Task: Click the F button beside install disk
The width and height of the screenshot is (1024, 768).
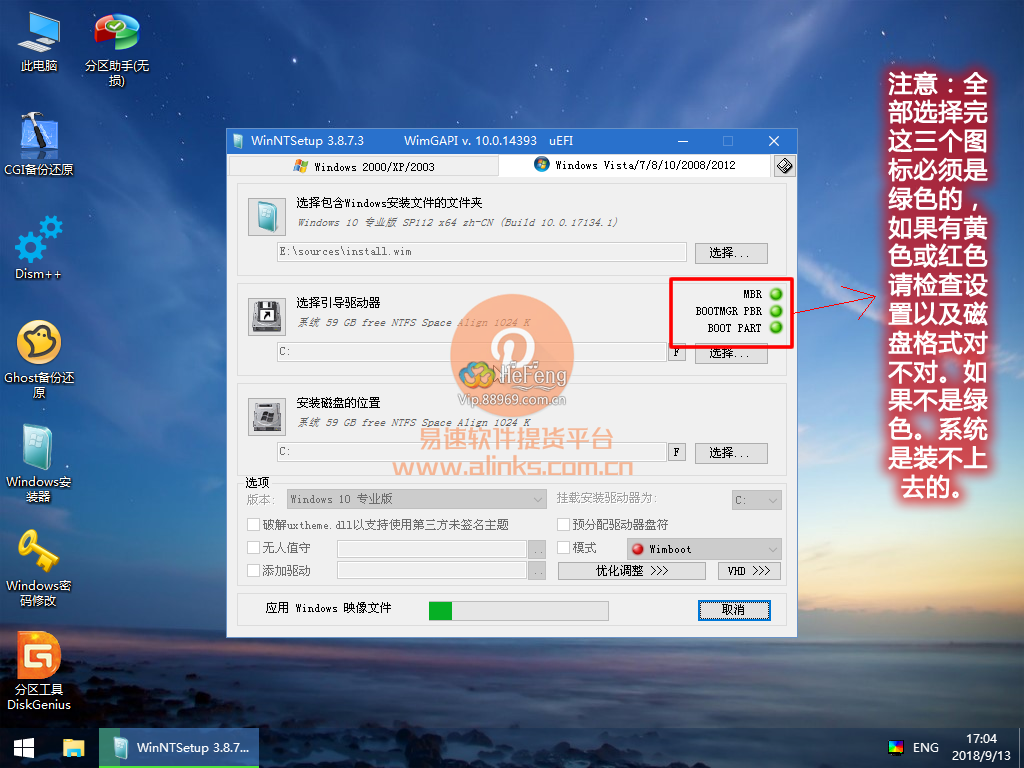Action: tap(677, 452)
